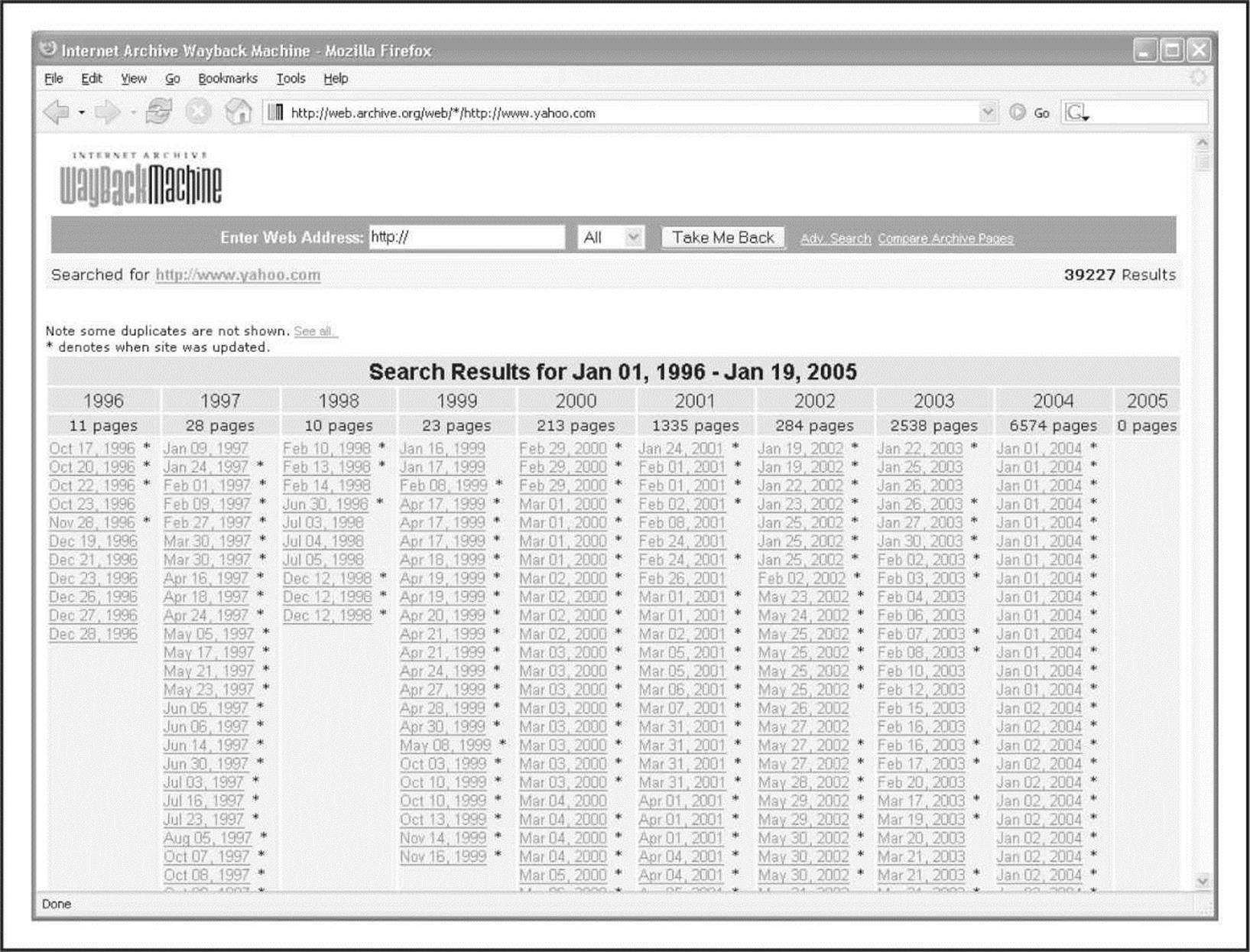This screenshot has height=952, width=1250.
Task: View the Mar 05, 2000 archived page
Action: click(563, 875)
